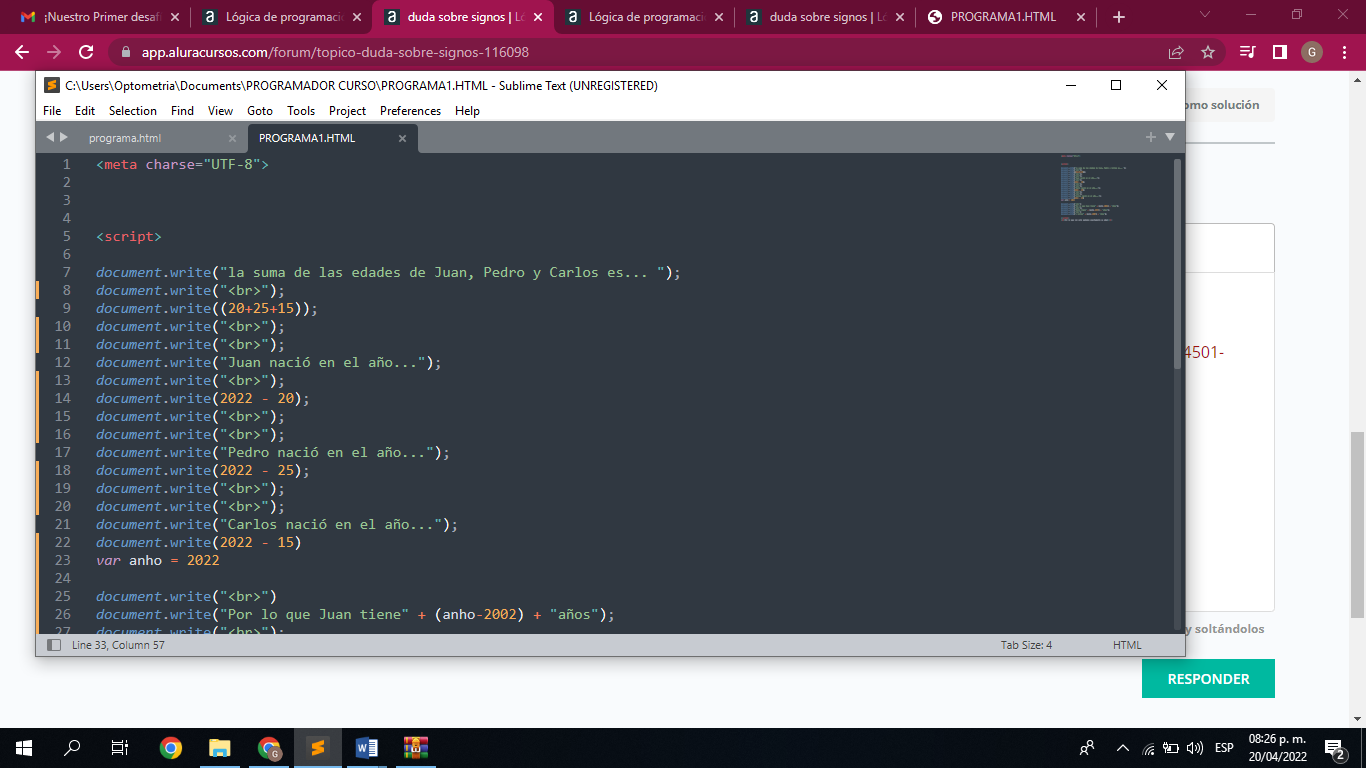This screenshot has height=768, width=1366.
Task: Click "var anho = 2022" line
Action: [157, 560]
